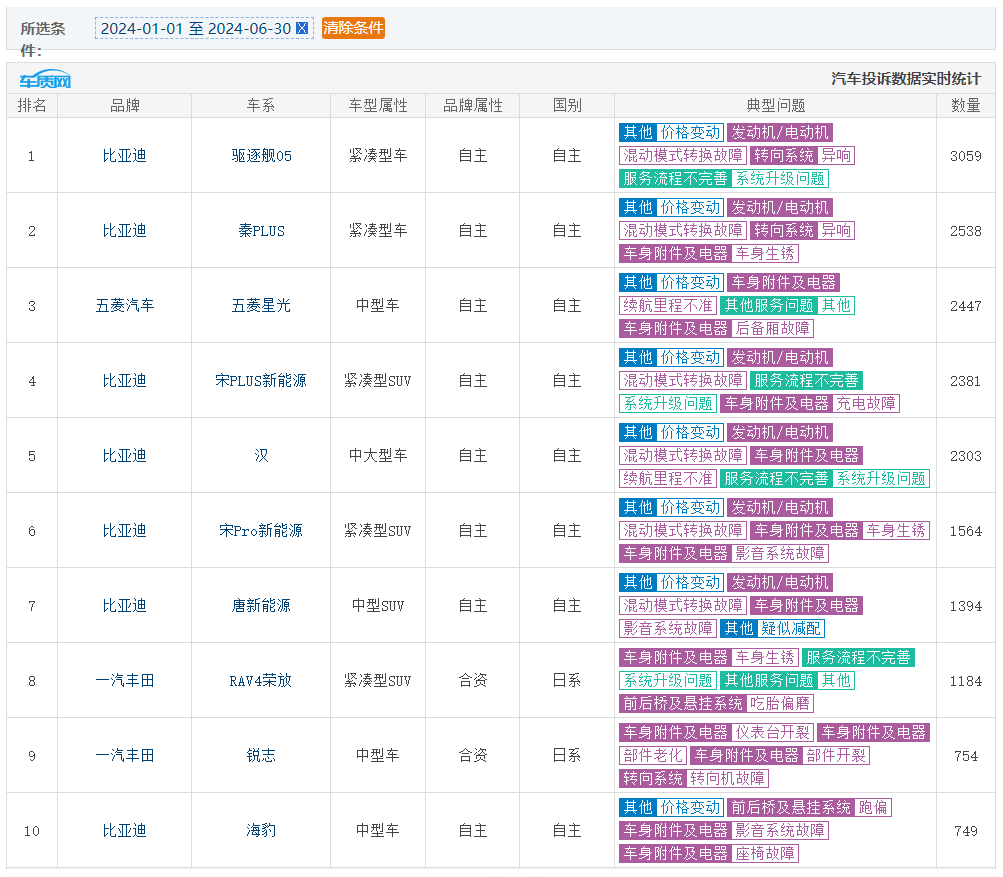The image size is (1003, 877).
Task: Click 续航里程不准 tag in 汉 row
Action: click(668, 478)
